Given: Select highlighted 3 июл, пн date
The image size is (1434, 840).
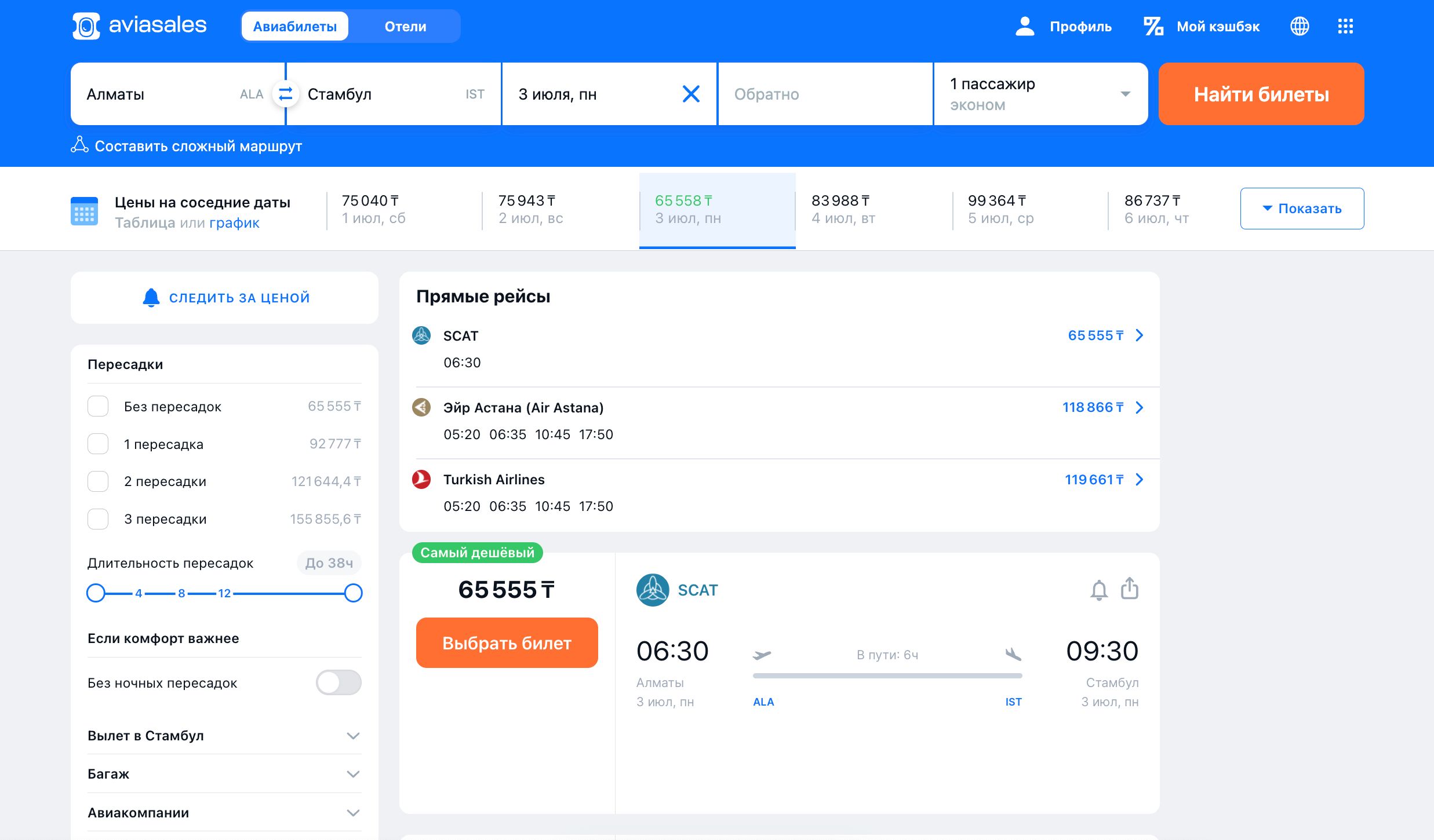Looking at the screenshot, I should click(x=718, y=211).
